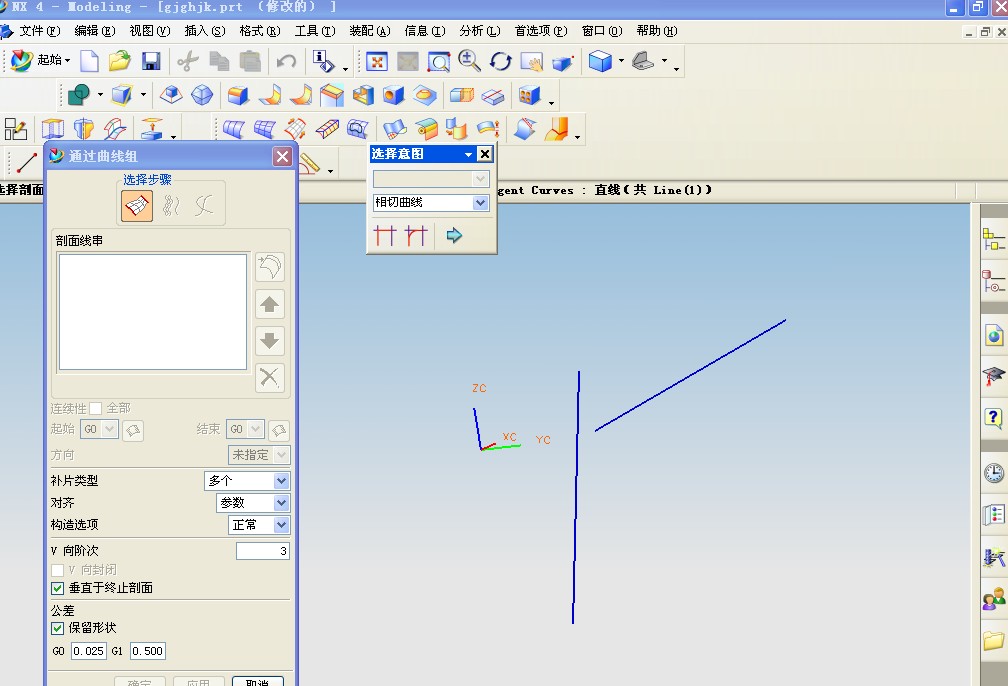Open the Assembly Navigator sidebar icon
This screenshot has width=1008, height=686.
tap(994, 240)
